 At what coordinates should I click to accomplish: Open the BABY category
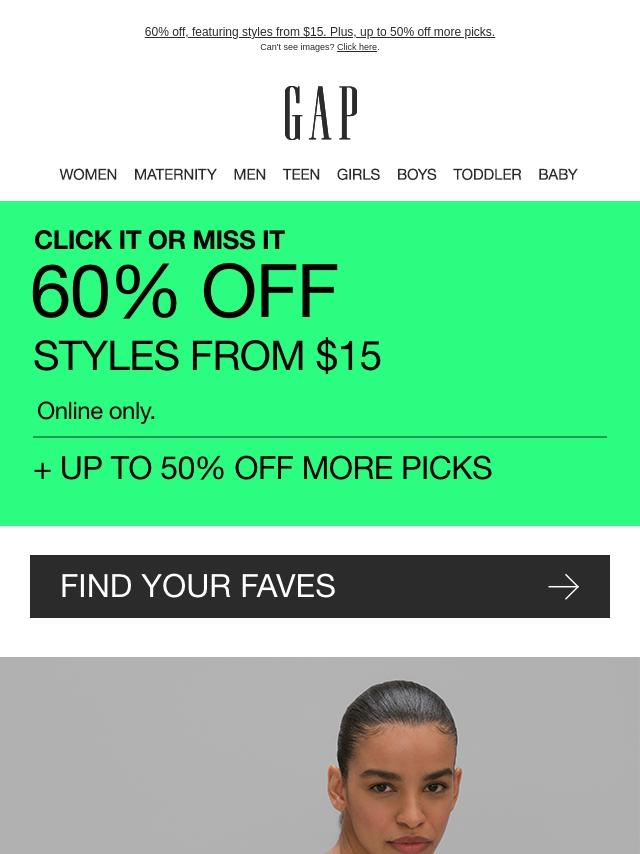(558, 174)
